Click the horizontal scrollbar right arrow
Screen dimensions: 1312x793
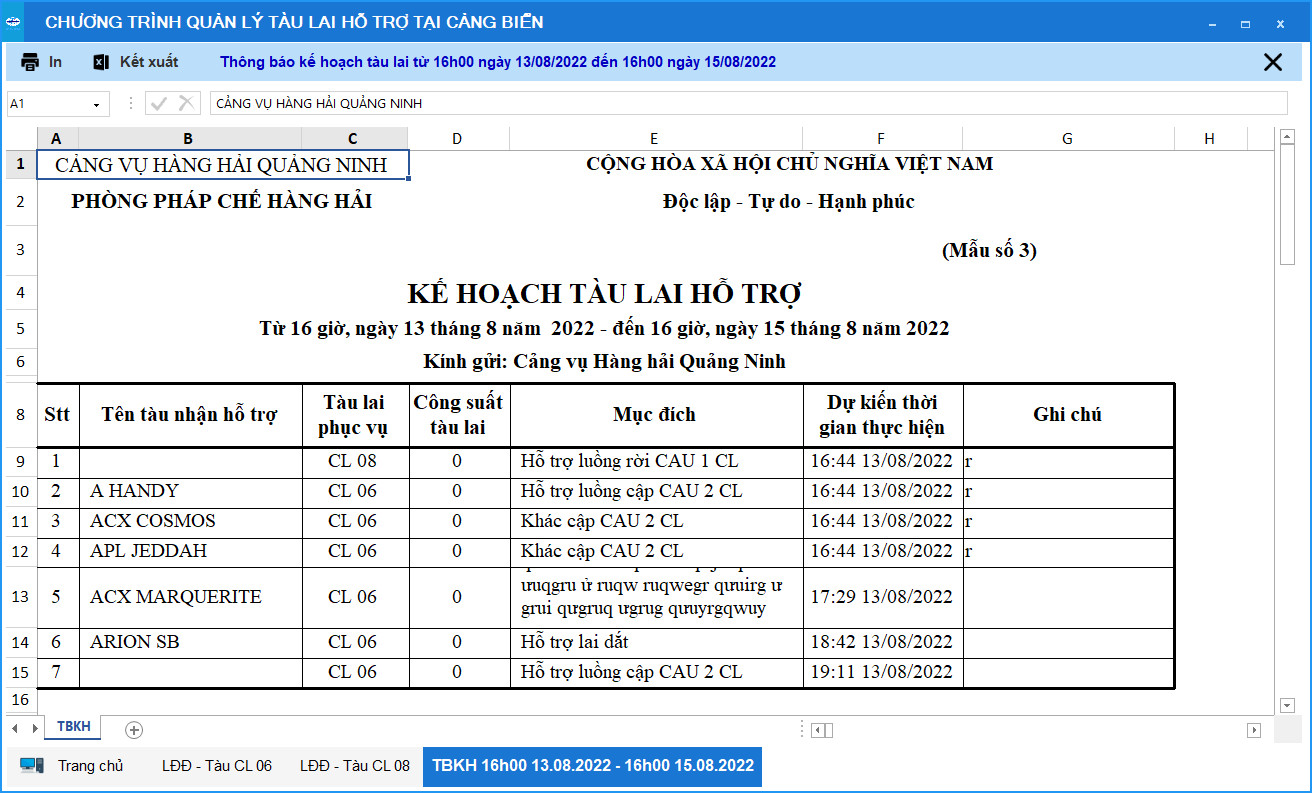coord(1254,730)
